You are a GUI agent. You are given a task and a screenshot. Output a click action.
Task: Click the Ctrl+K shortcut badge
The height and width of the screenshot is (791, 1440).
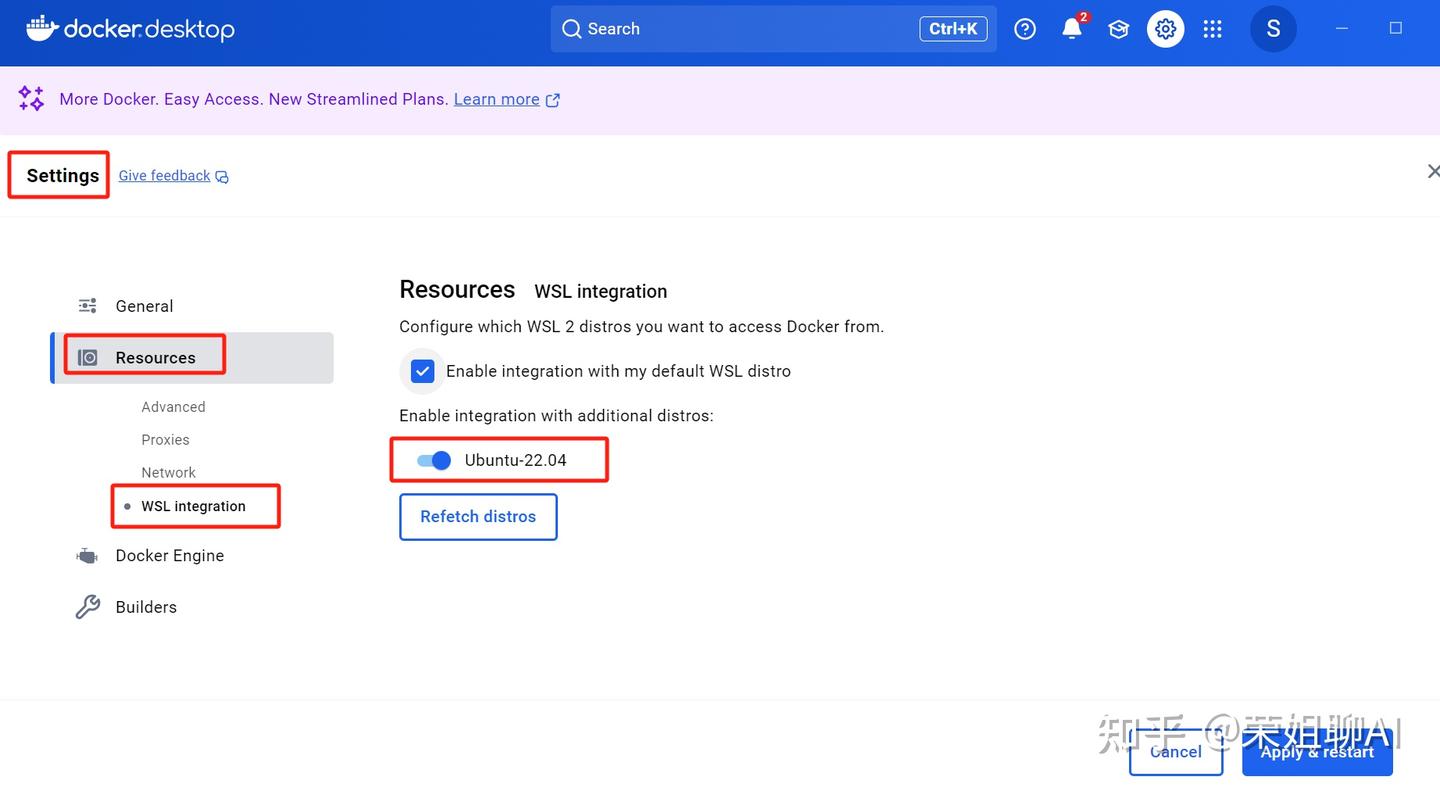(x=953, y=29)
